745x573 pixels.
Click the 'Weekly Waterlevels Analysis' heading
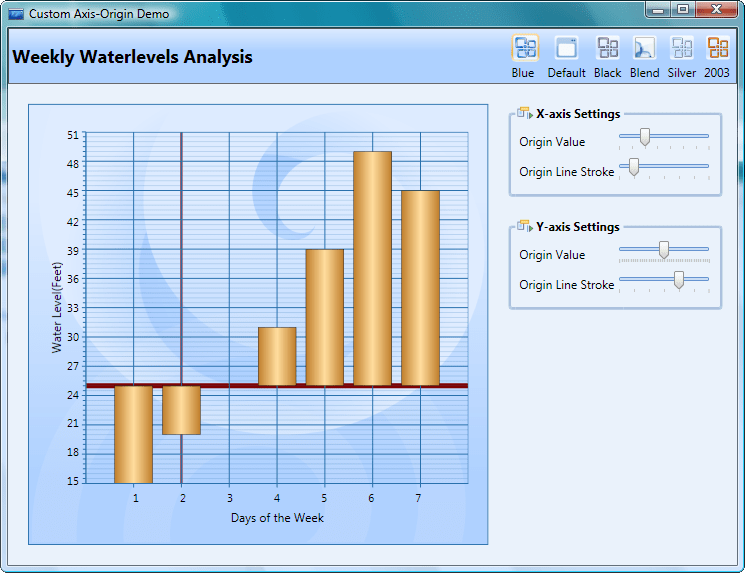click(133, 57)
